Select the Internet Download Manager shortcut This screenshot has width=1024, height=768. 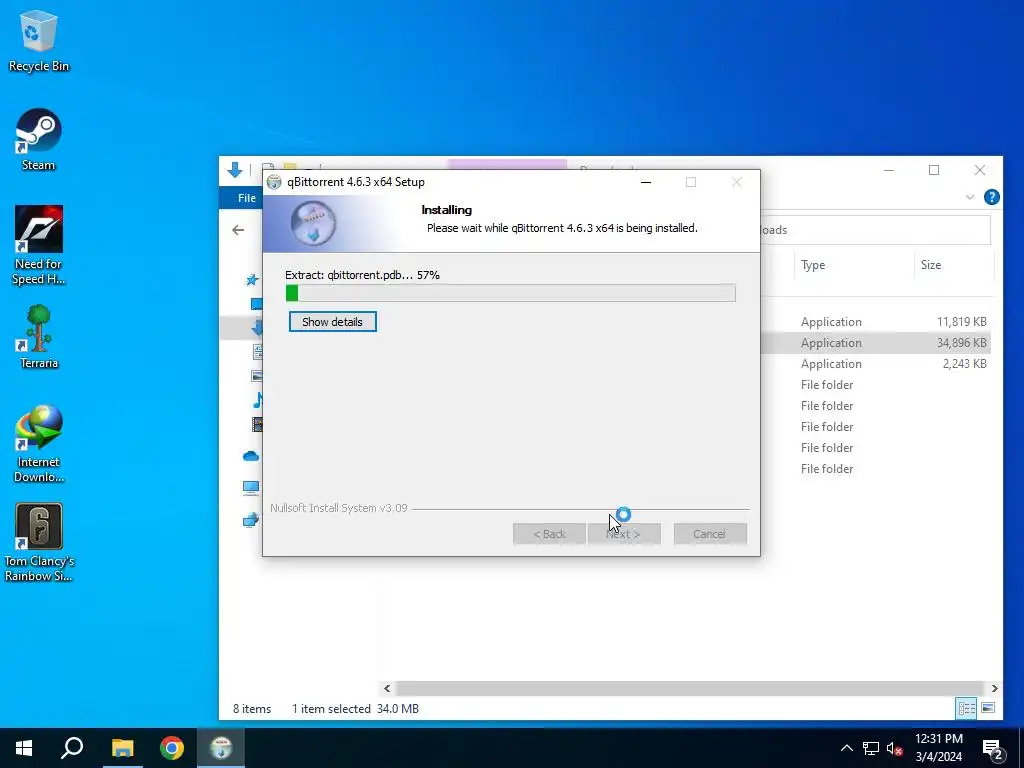coord(39,444)
